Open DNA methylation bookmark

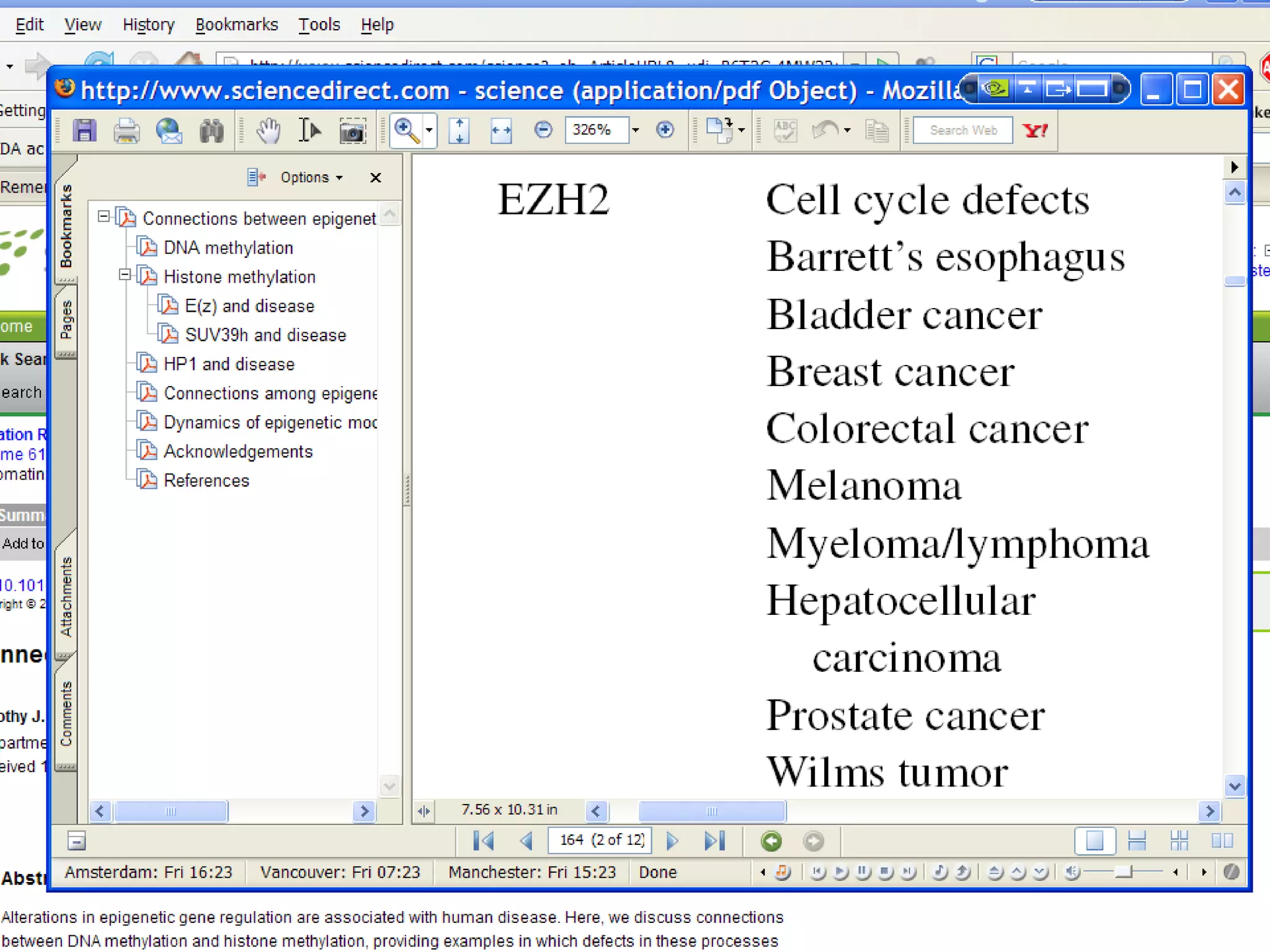pos(228,248)
